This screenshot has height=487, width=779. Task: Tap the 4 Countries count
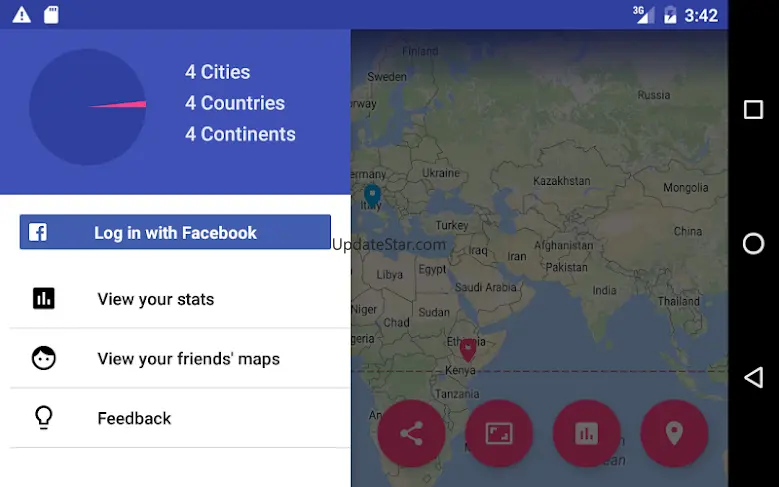click(235, 103)
